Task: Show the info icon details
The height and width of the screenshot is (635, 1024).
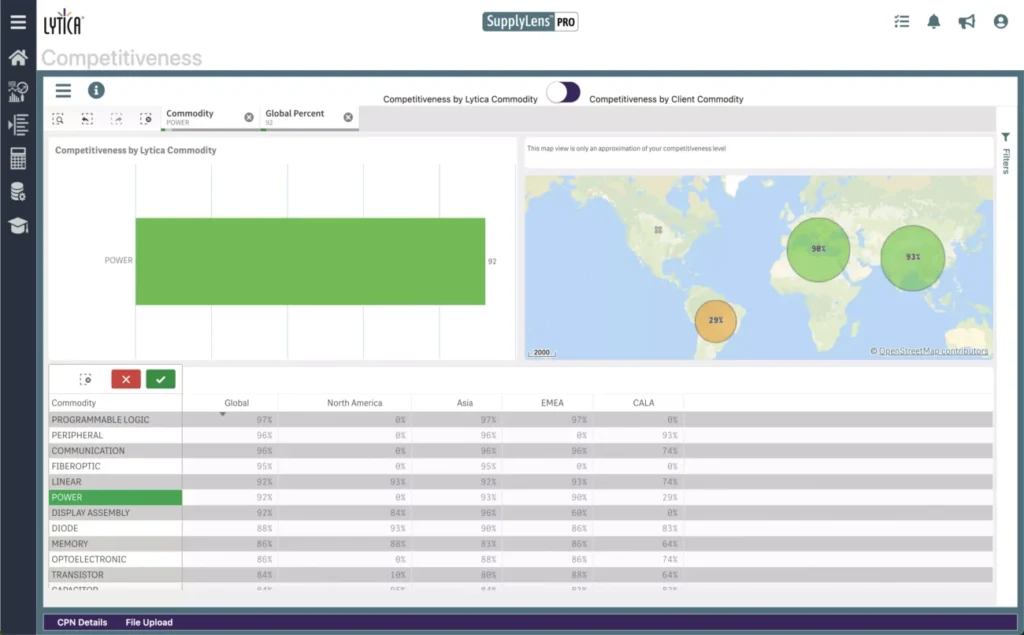Action: tap(96, 90)
